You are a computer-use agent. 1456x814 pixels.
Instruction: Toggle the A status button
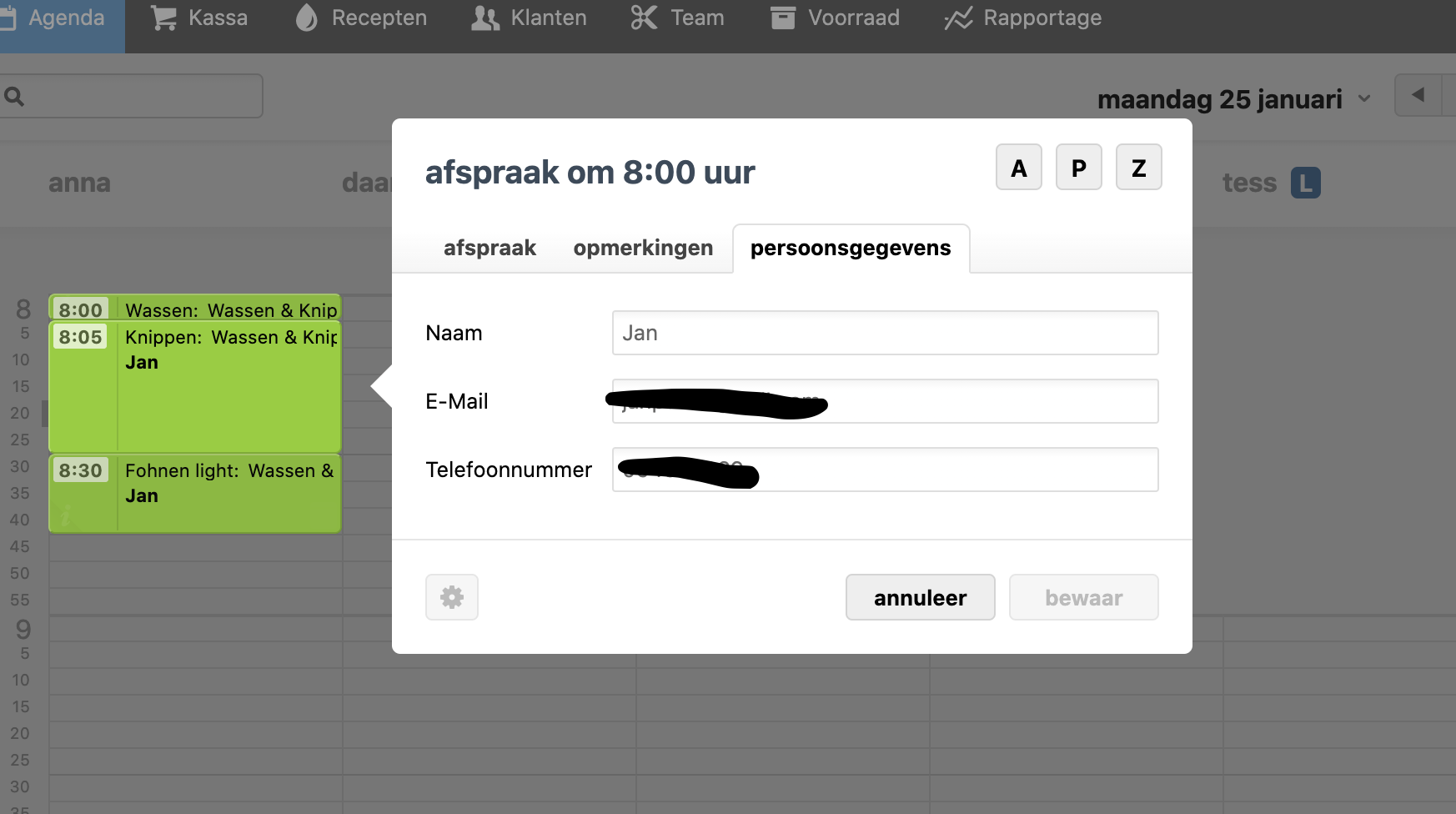(1018, 168)
